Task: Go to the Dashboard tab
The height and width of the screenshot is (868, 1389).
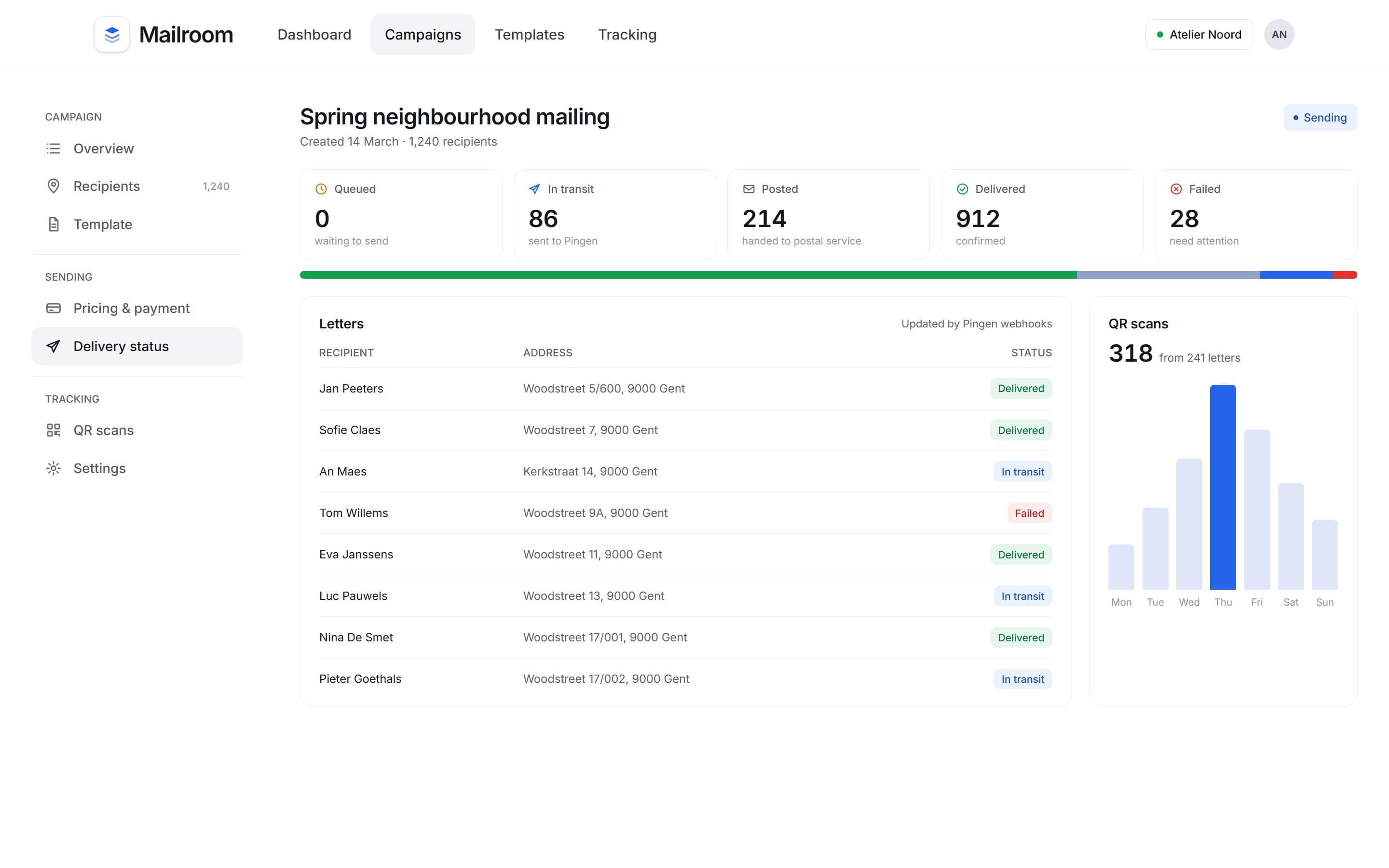Action: pos(314,34)
